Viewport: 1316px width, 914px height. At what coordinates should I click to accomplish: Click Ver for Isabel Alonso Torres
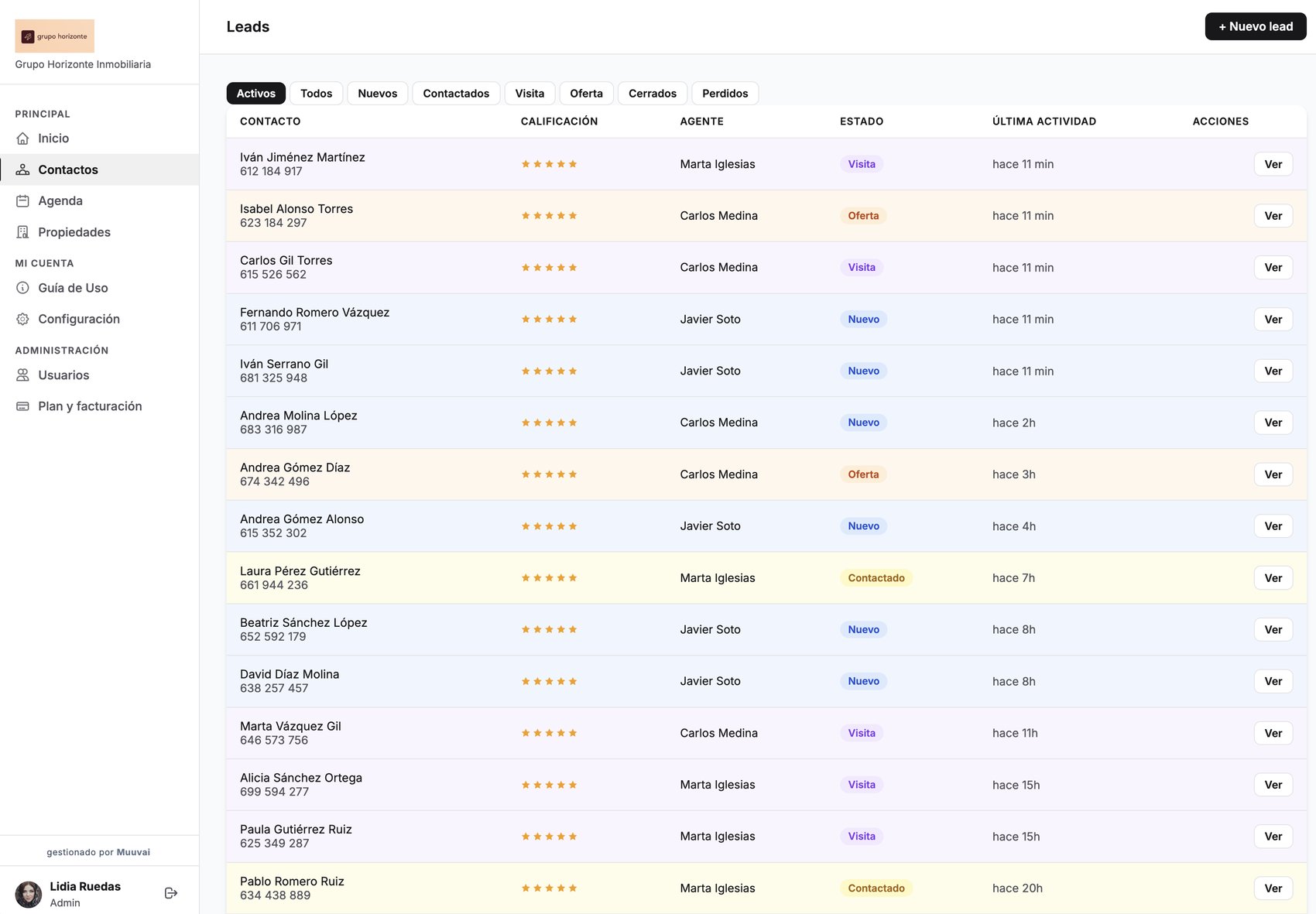[1273, 216]
